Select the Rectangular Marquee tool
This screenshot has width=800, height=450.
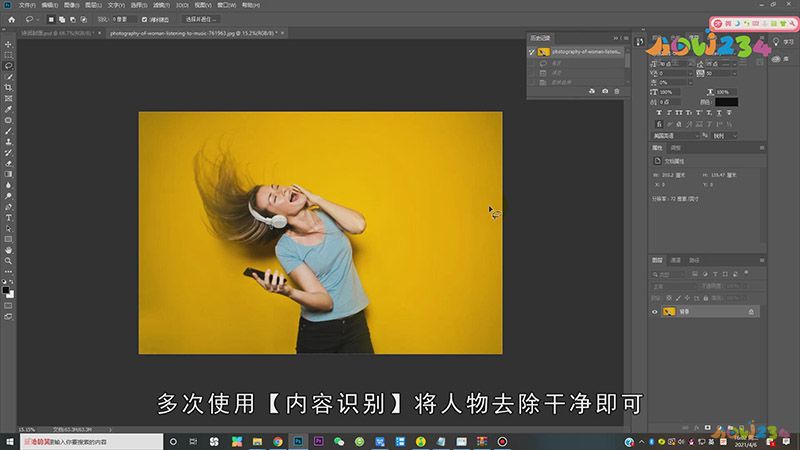[x=8, y=55]
